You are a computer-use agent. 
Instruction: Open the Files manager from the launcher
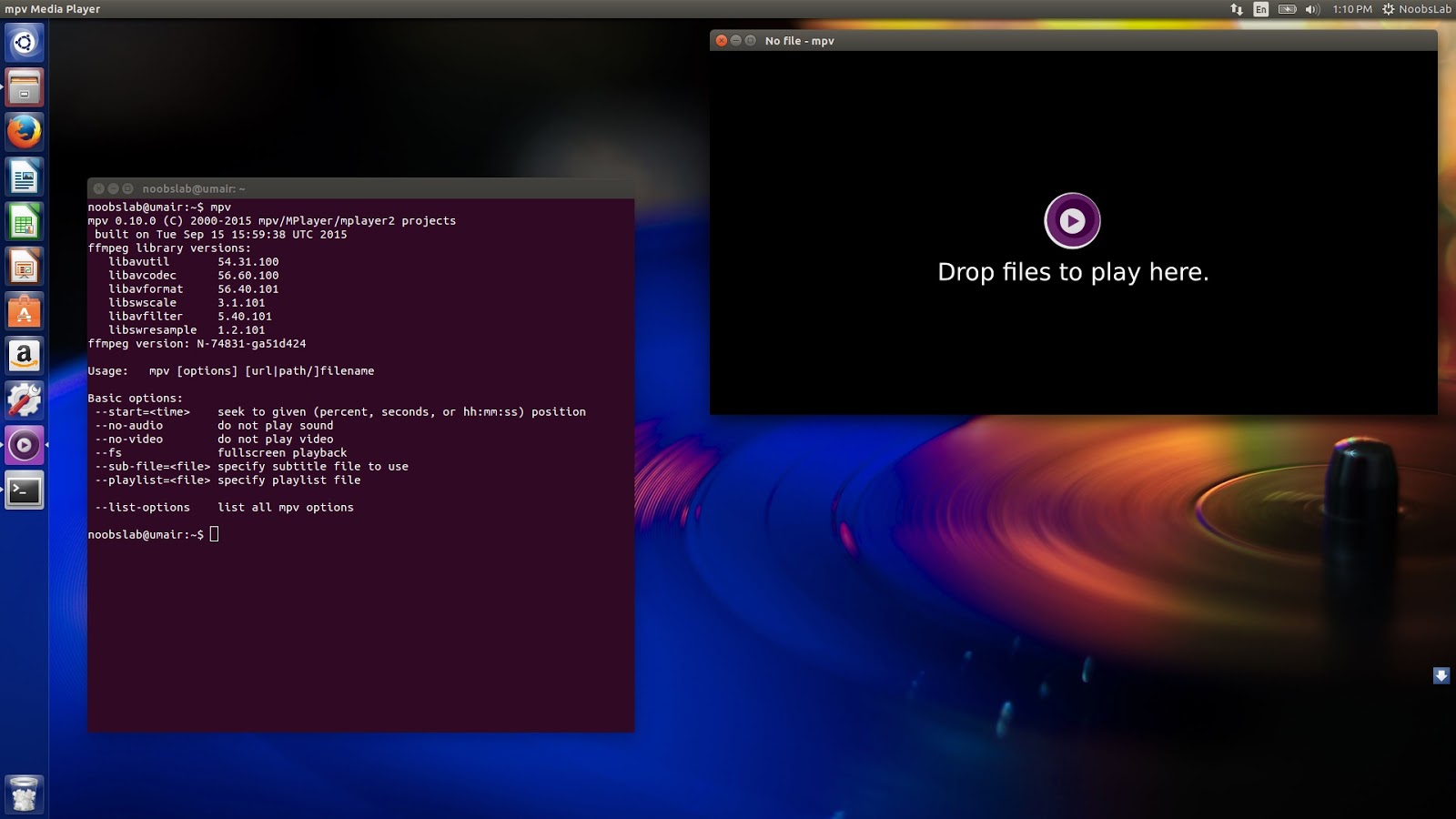pos(25,87)
